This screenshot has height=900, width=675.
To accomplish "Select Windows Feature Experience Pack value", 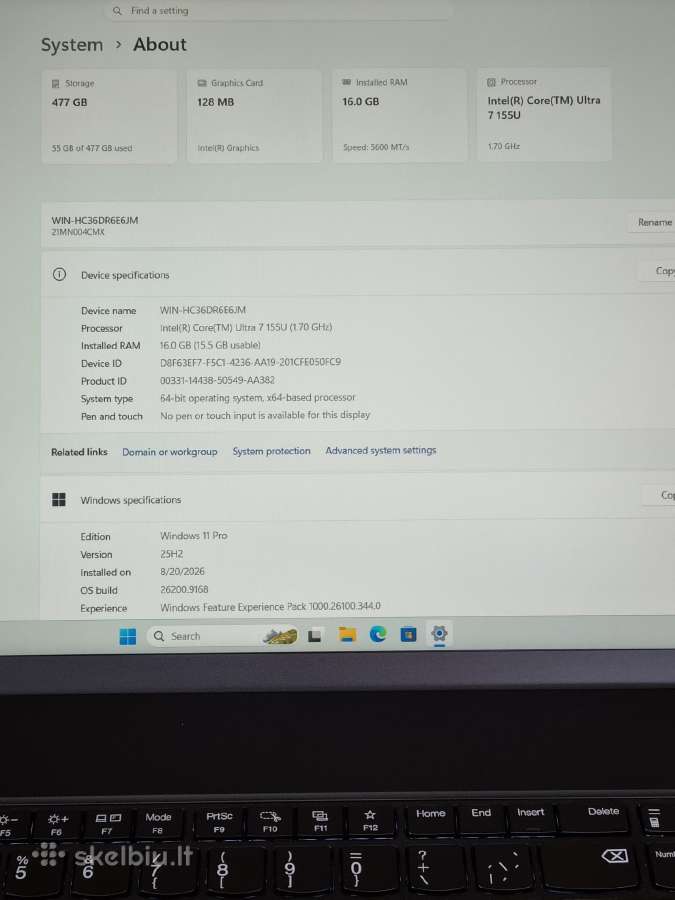I will (270, 607).
